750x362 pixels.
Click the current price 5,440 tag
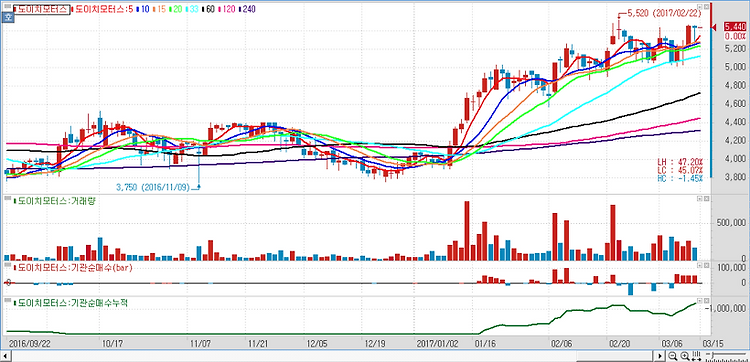pyautogui.click(x=735, y=27)
